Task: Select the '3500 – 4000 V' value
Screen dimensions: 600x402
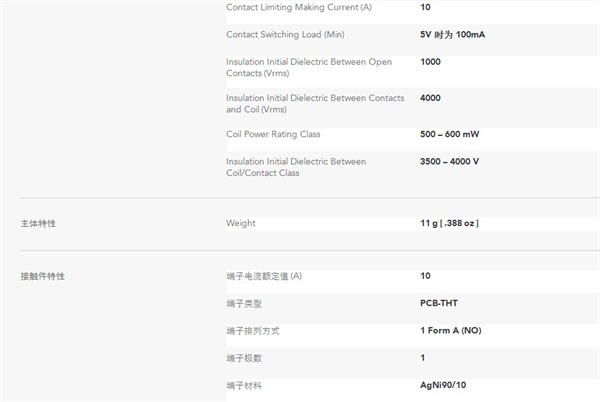Action: coord(449,161)
